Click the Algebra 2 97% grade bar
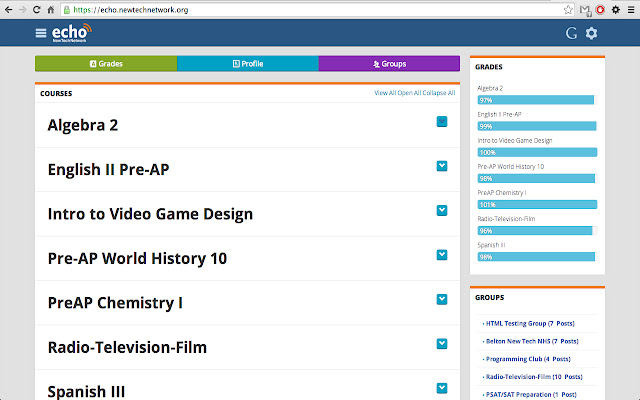 click(x=537, y=100)
